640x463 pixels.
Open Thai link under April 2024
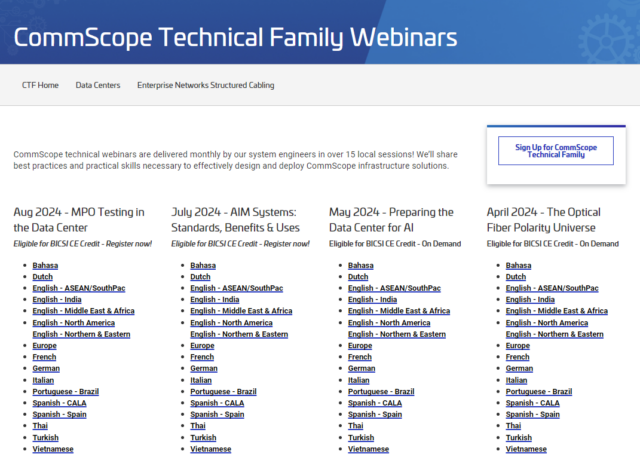point(513,426)
